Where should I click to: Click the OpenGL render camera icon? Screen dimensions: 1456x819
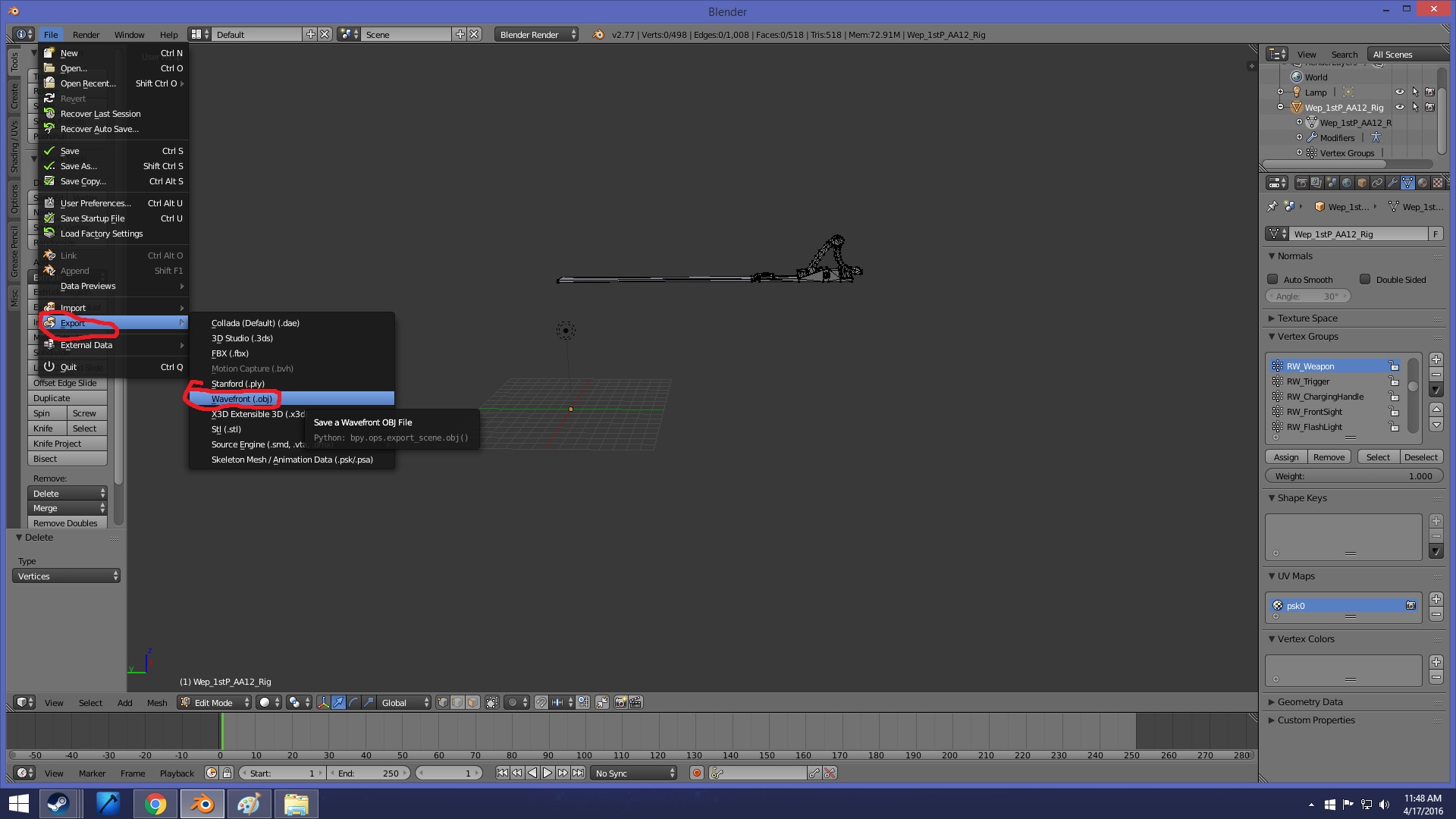tap(620, 702)
